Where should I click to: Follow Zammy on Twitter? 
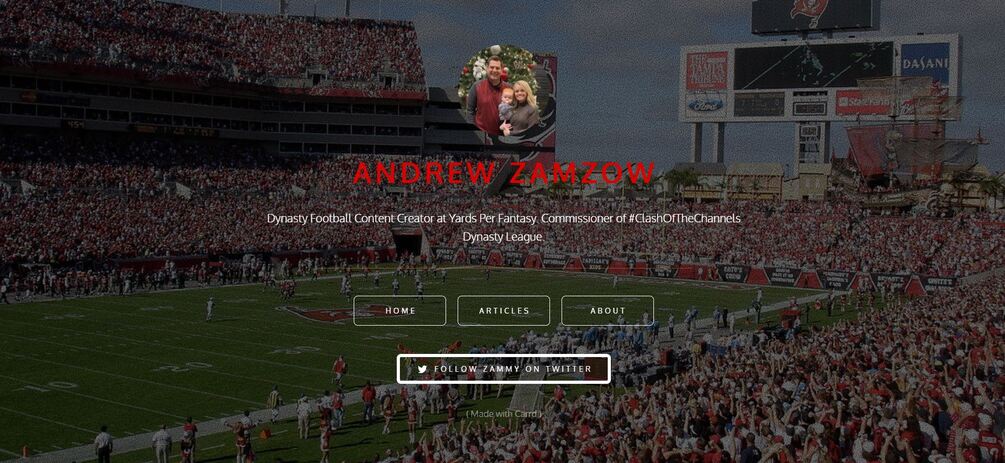click(504, 369)
